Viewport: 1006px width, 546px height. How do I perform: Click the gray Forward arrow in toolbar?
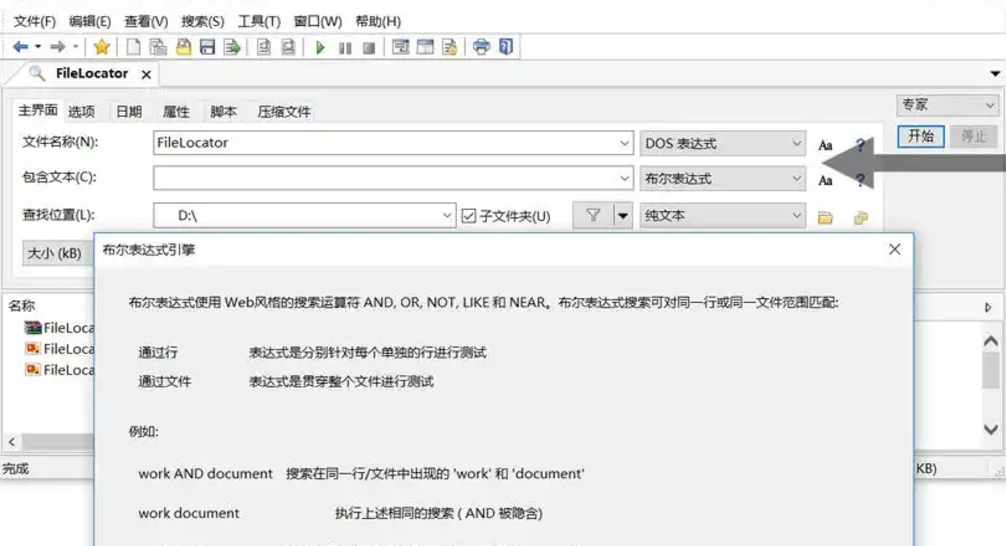click(58, 47)
